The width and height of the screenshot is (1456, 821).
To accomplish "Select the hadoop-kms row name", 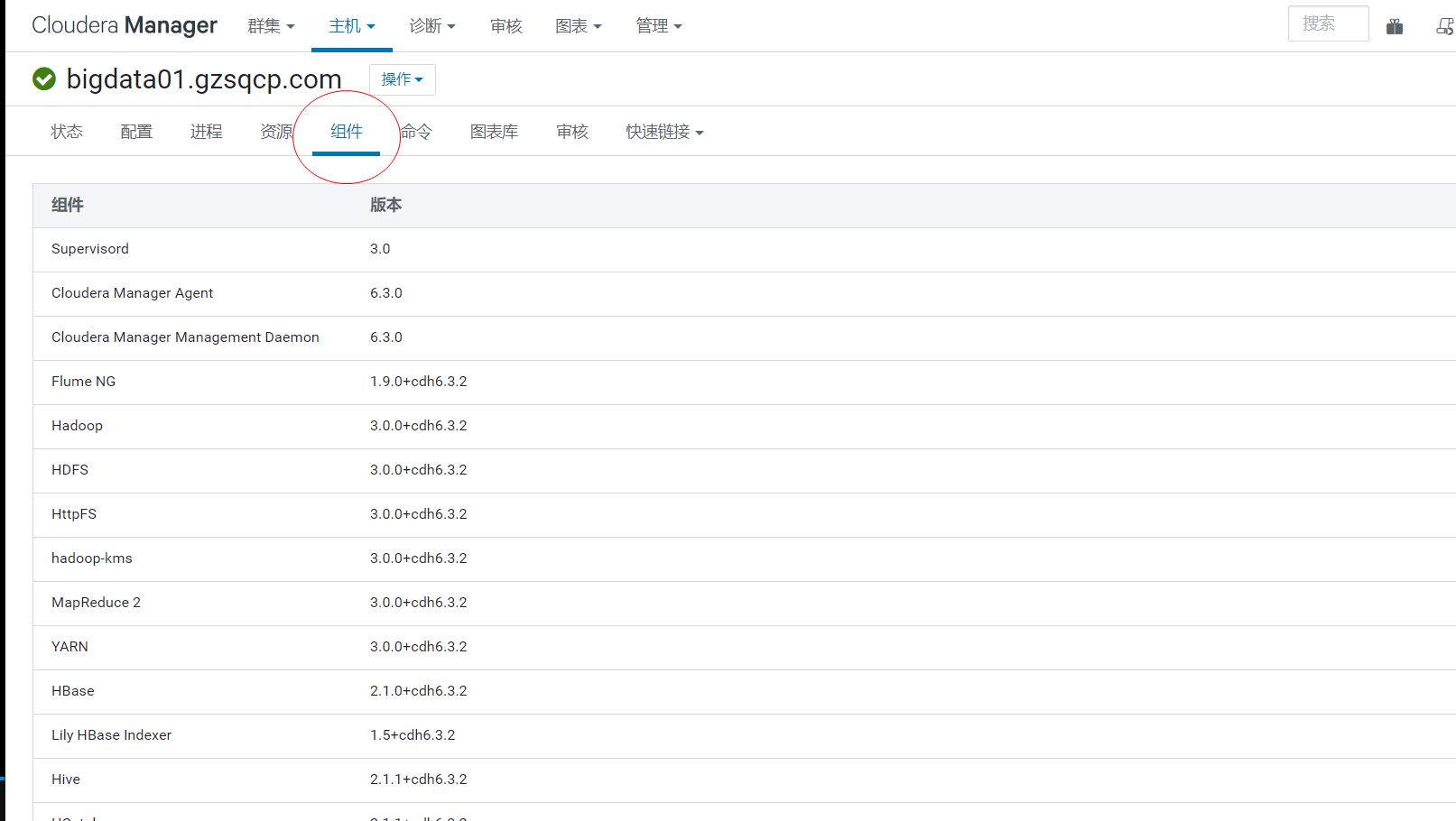I will click(x=92, y=558).
